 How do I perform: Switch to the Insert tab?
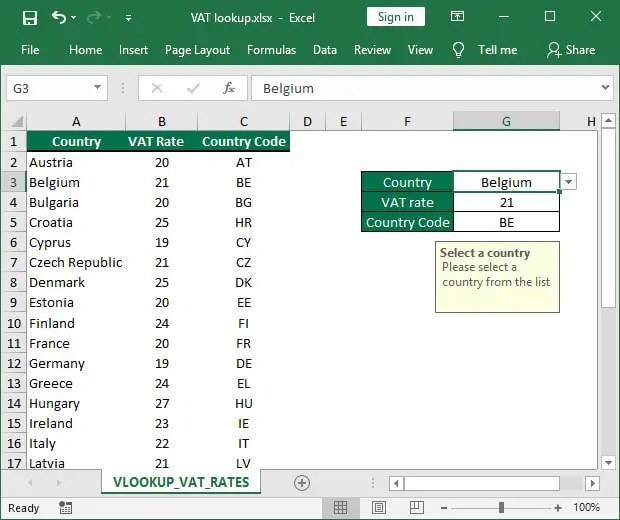coord(133,50)
